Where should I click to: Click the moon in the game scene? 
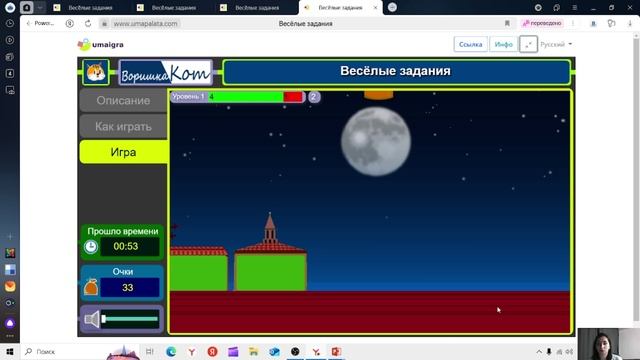coord(376,141)
